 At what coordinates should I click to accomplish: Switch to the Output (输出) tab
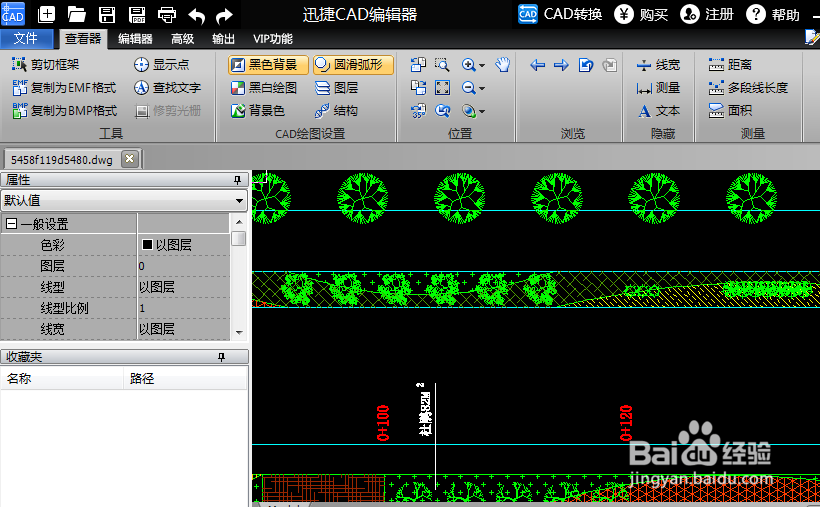[x=223, y=39]
